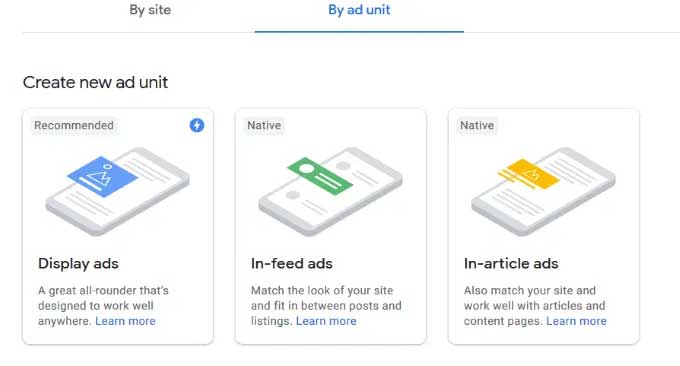The image size is (680, 366).
Task: Open Learn more link under In-feed ads
Action: tap(326, 321)
